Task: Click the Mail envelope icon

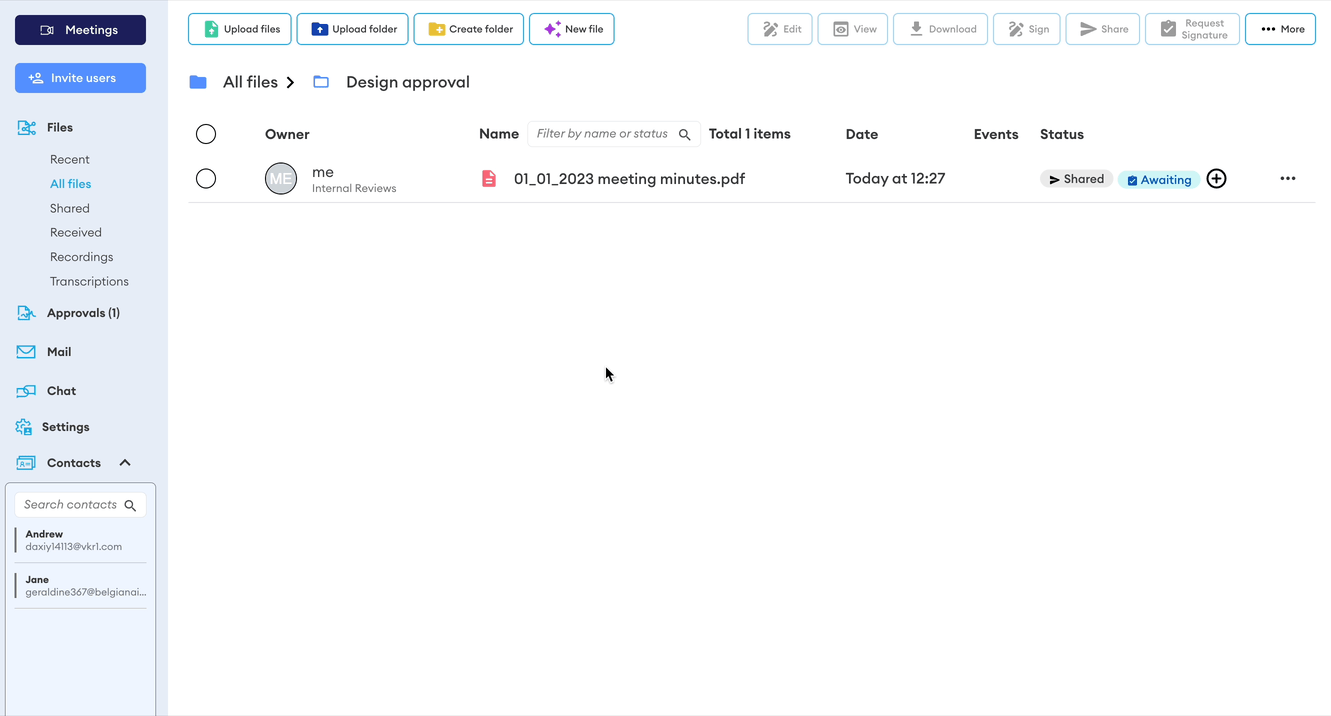Action: point(26,352)
